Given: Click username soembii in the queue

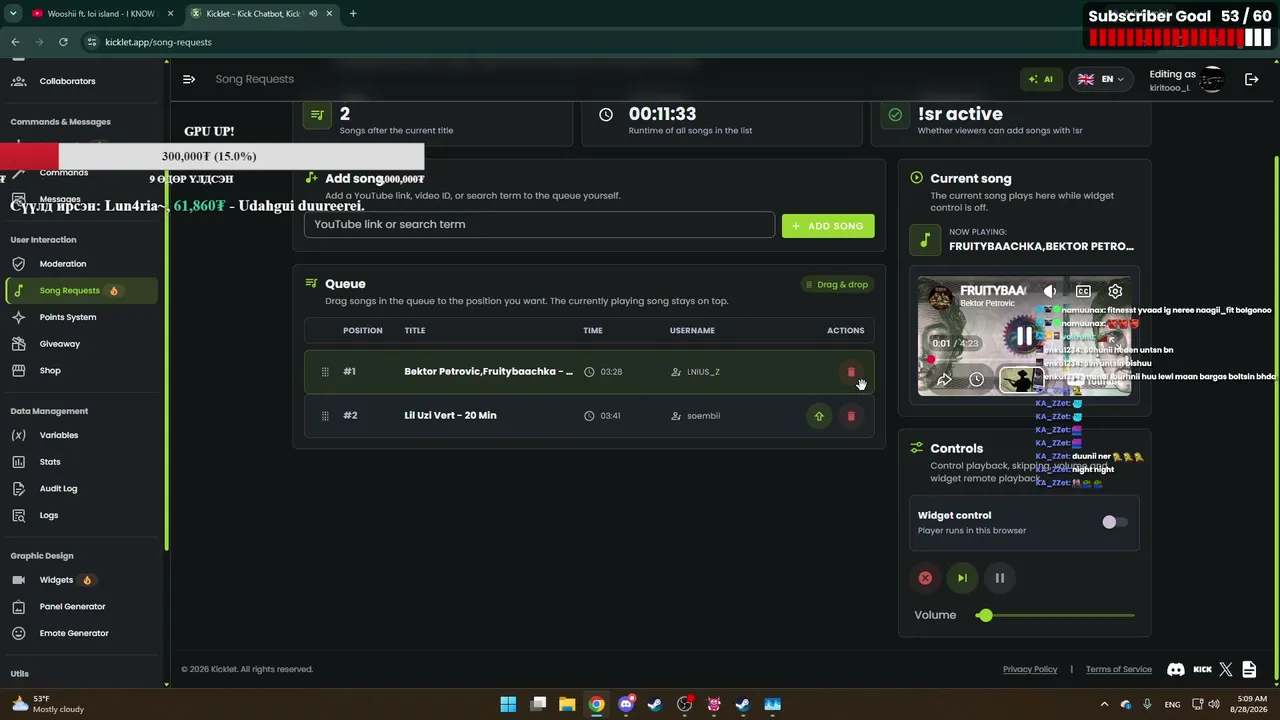Looking at the screenshot, I should point(703,416).
